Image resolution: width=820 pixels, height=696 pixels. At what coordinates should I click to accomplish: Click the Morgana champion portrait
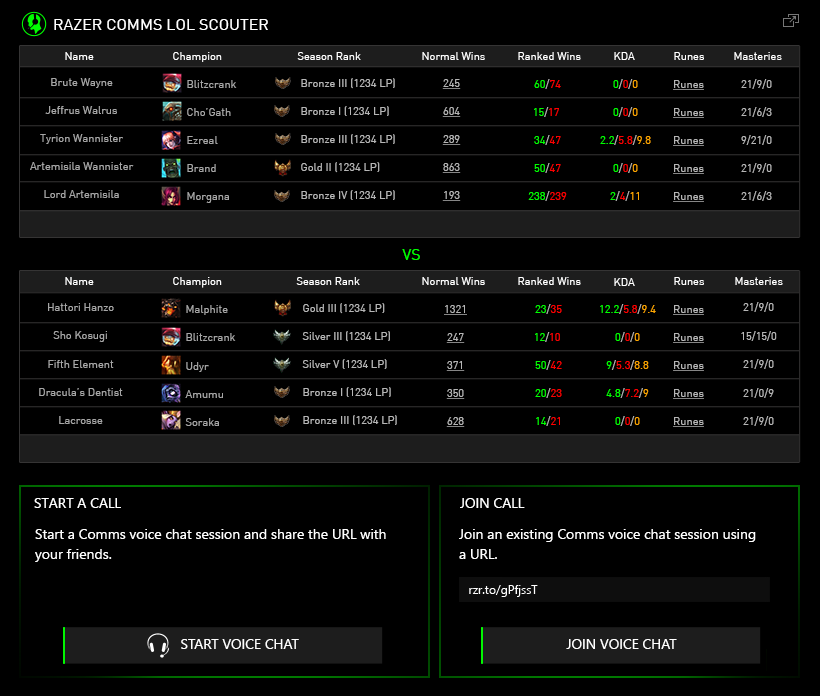(172, 196)
